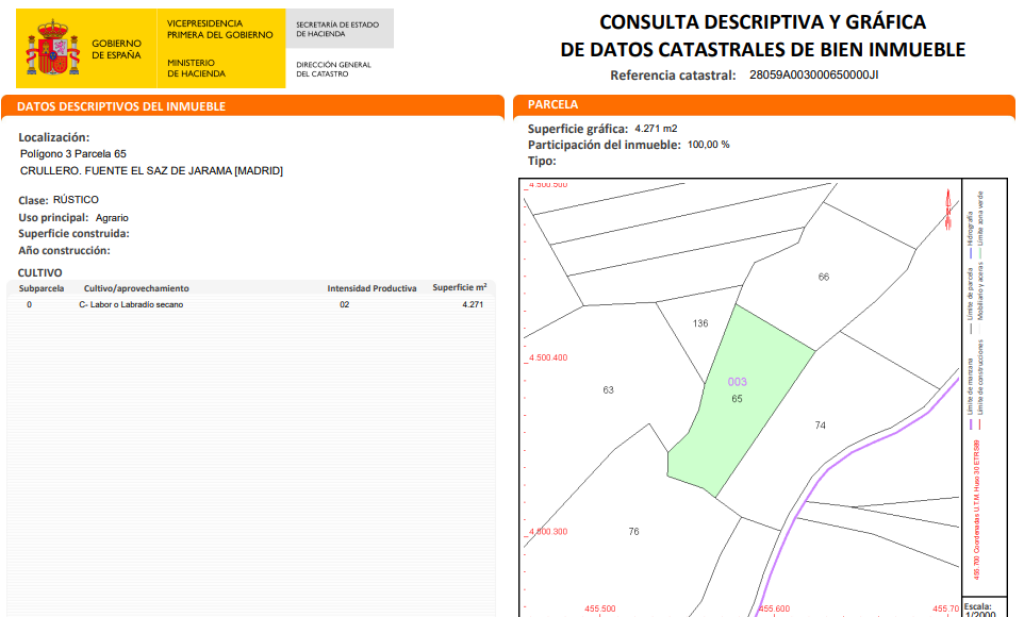The width and height of the screenshot is (1024, 617).
Task: Click the 'Subparcela' column header
Action: point(41,289)
